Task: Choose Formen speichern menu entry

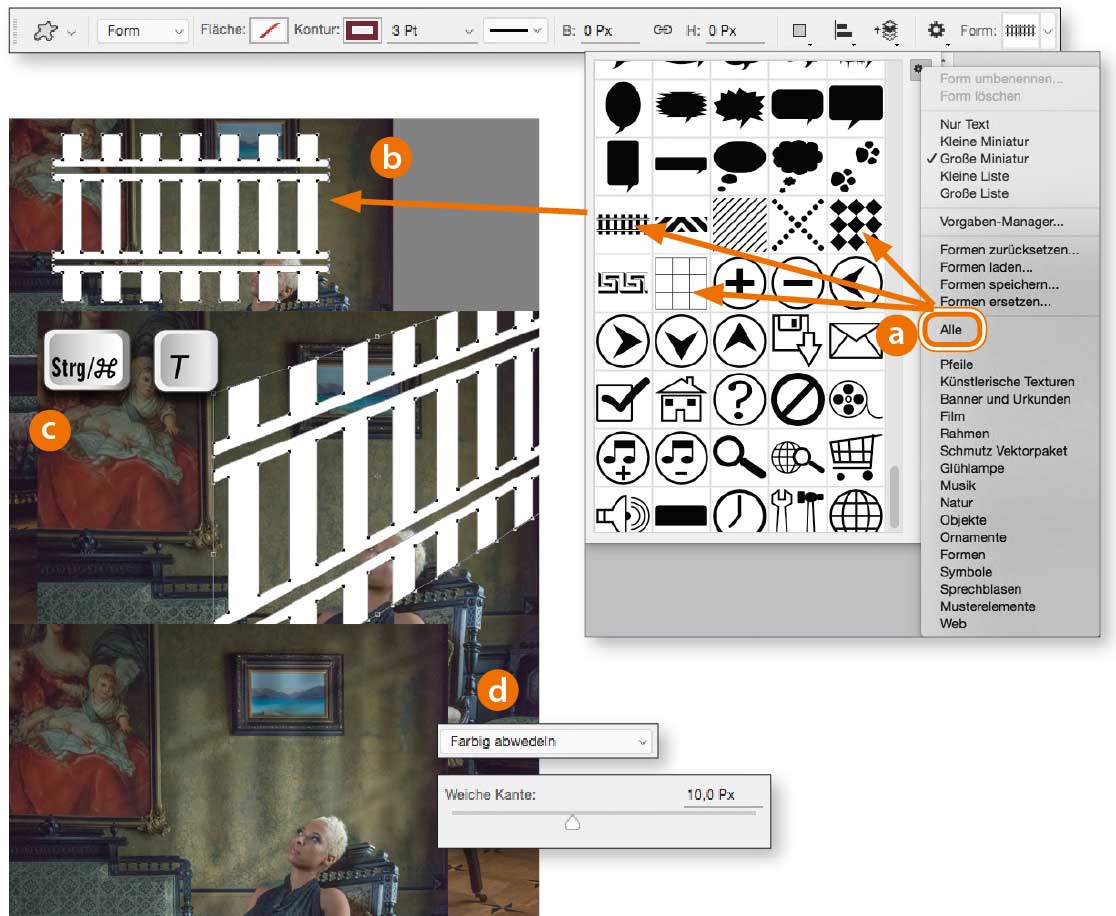Action: 999,285
